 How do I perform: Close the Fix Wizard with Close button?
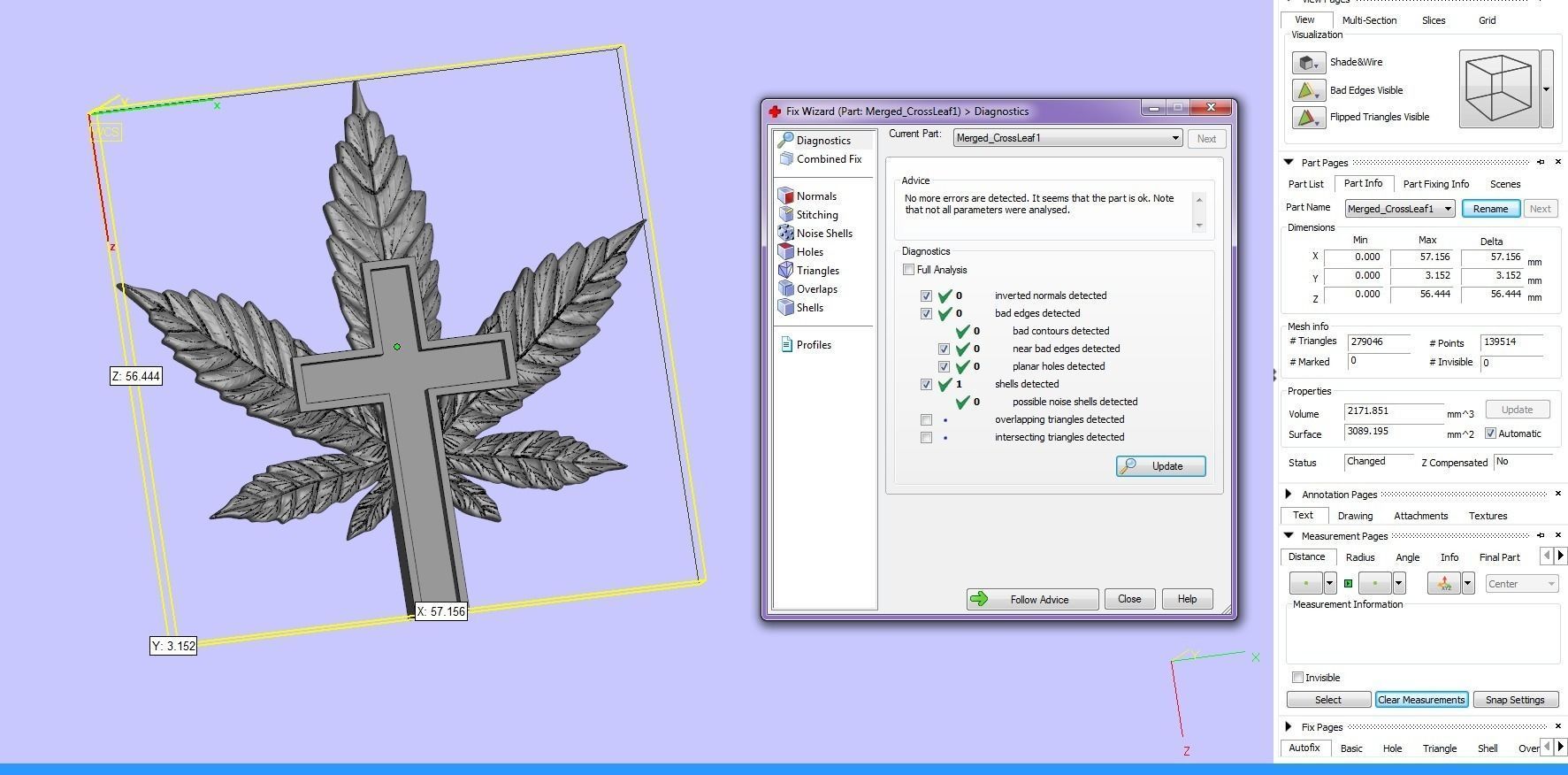click(x=1129, y=599)
